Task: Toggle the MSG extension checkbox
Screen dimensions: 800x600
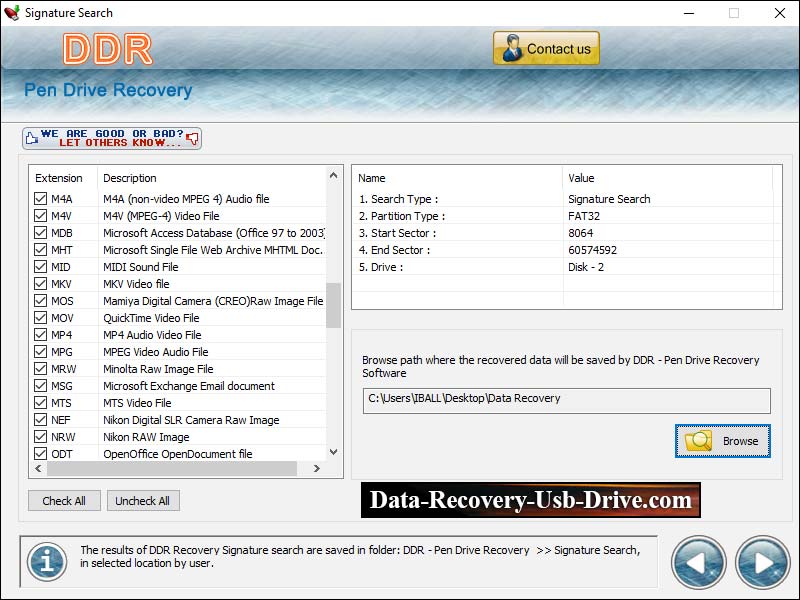Action: [40, 386]
